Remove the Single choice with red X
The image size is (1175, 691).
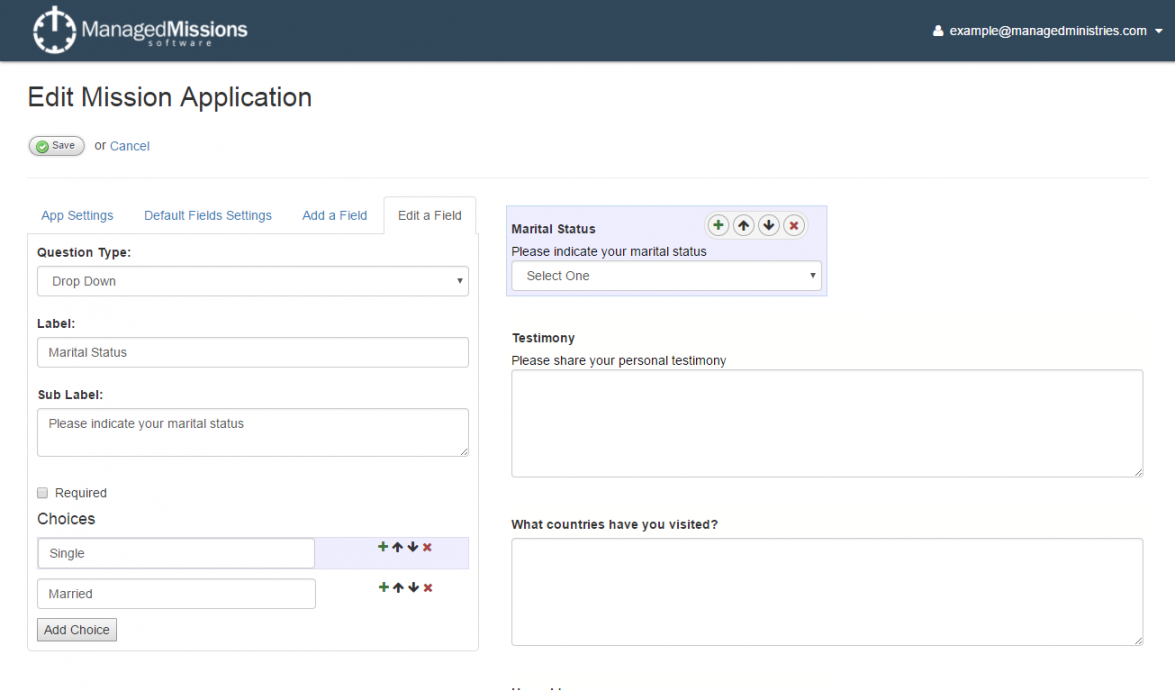[428, 547]
